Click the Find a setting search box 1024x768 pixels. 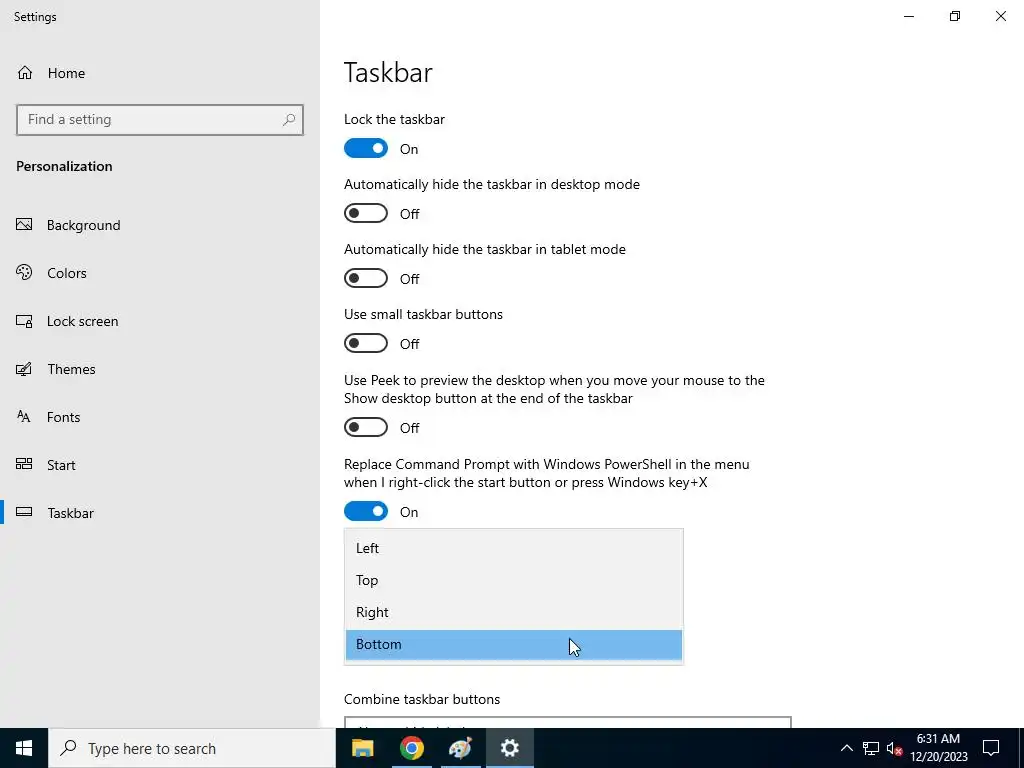160,120
